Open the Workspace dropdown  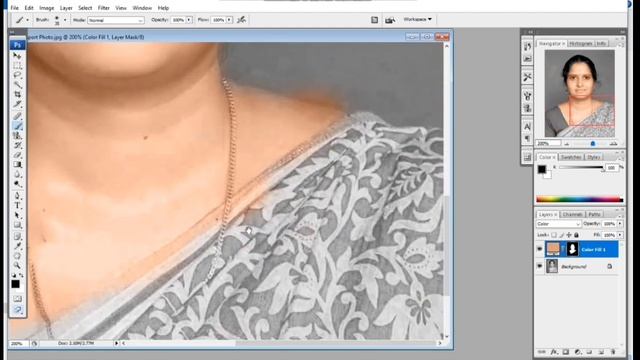417,19
